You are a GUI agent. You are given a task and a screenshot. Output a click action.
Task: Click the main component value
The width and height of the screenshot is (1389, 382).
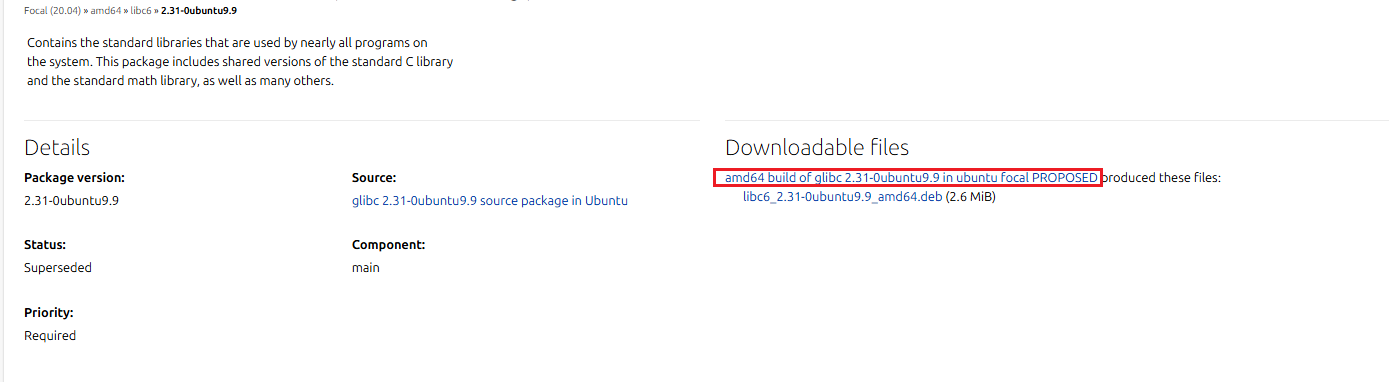coord(366,267)
